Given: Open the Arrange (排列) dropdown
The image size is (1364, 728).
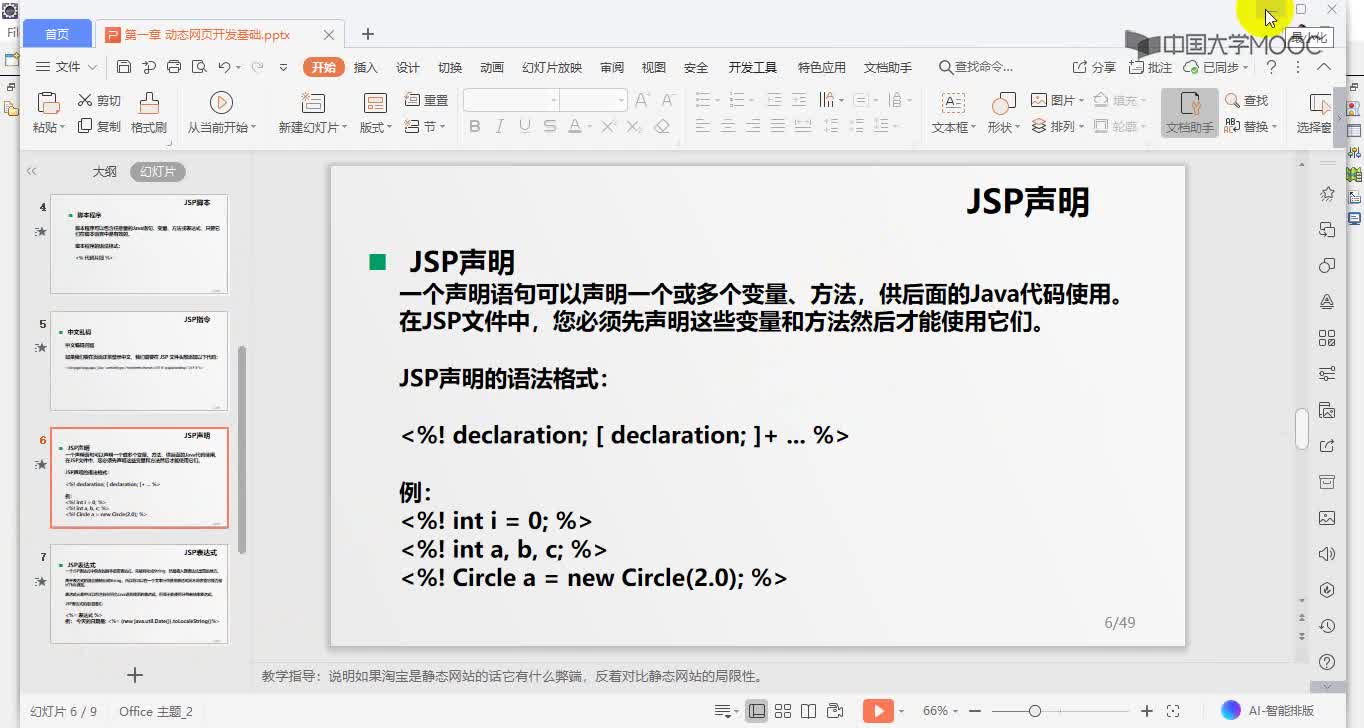Looking at the screenshot, I should pyautogui.click(x=1056, y=127).
